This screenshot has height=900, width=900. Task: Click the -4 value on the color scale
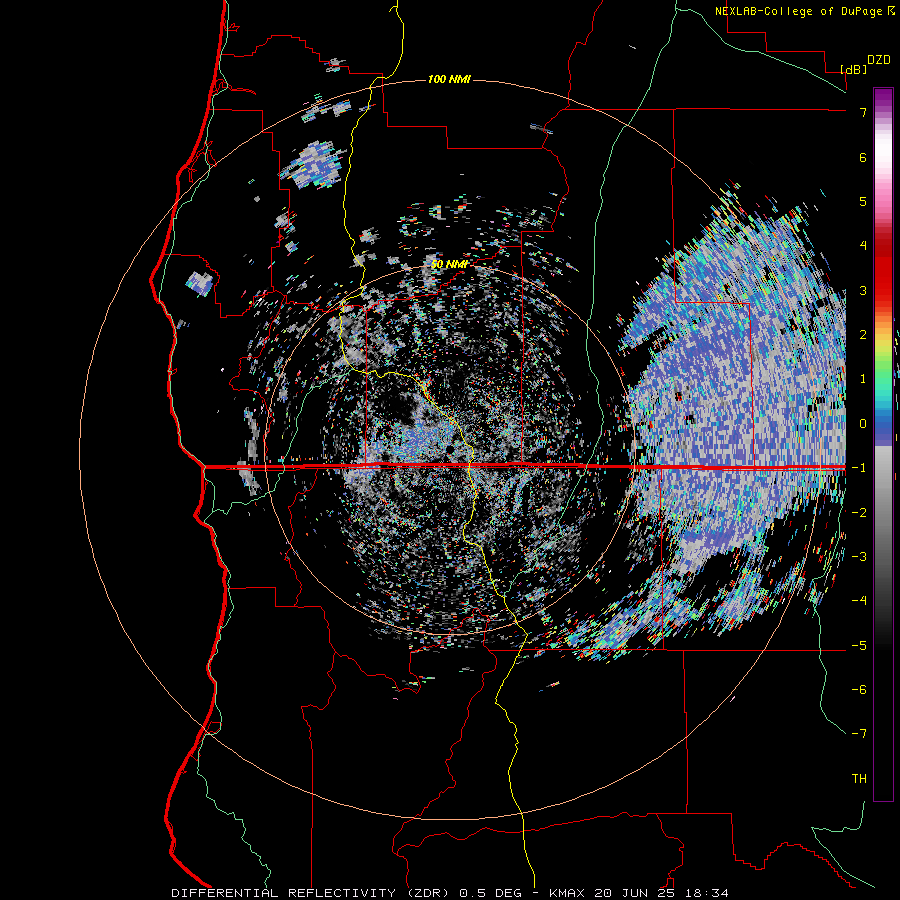pyautogui.click(x=859, y=601)
